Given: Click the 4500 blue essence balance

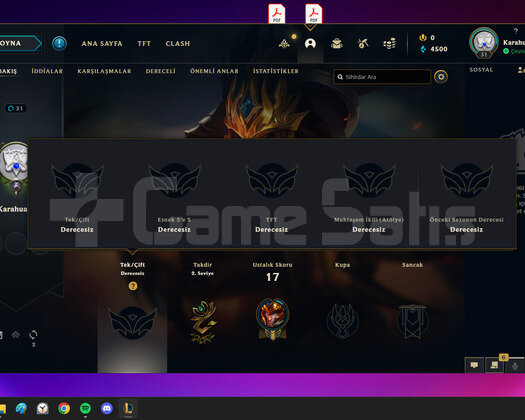Looking at the screenshot, I should click(434, 49).
